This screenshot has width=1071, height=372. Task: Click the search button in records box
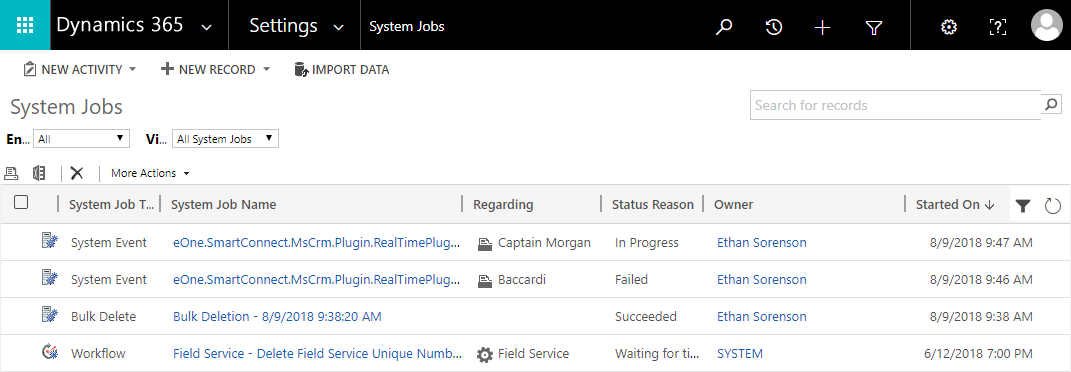1051,104
